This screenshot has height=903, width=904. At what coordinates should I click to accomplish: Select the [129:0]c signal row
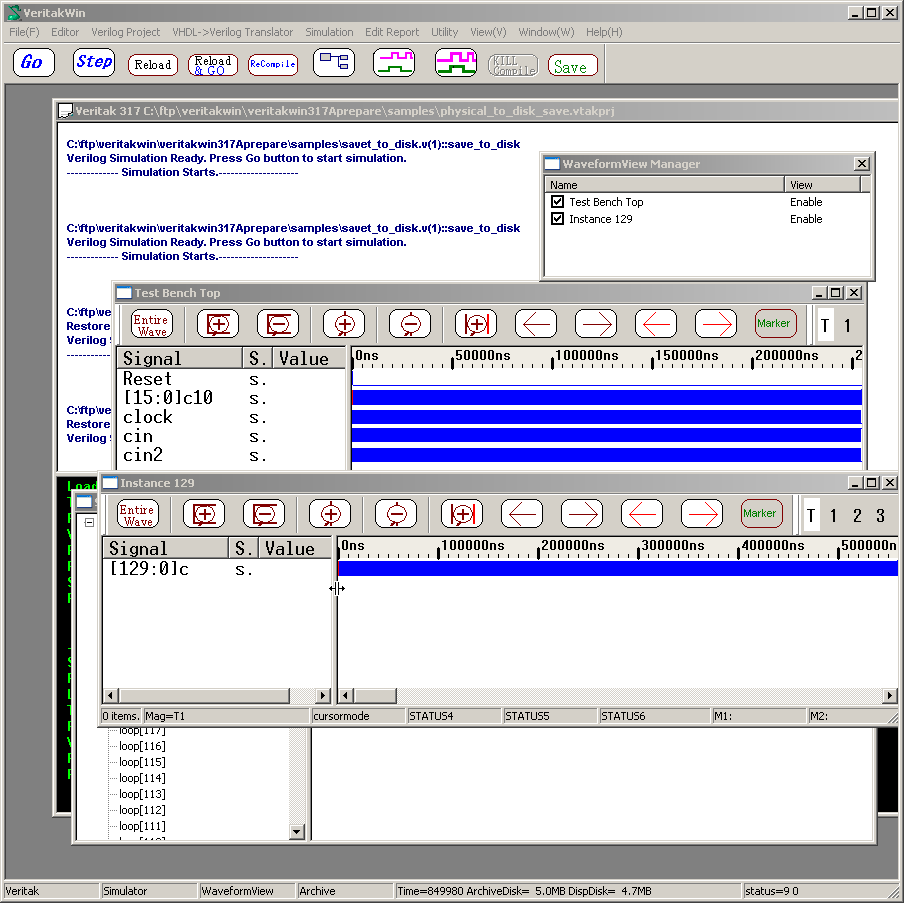pyautogui.click(x=217, y=569)
